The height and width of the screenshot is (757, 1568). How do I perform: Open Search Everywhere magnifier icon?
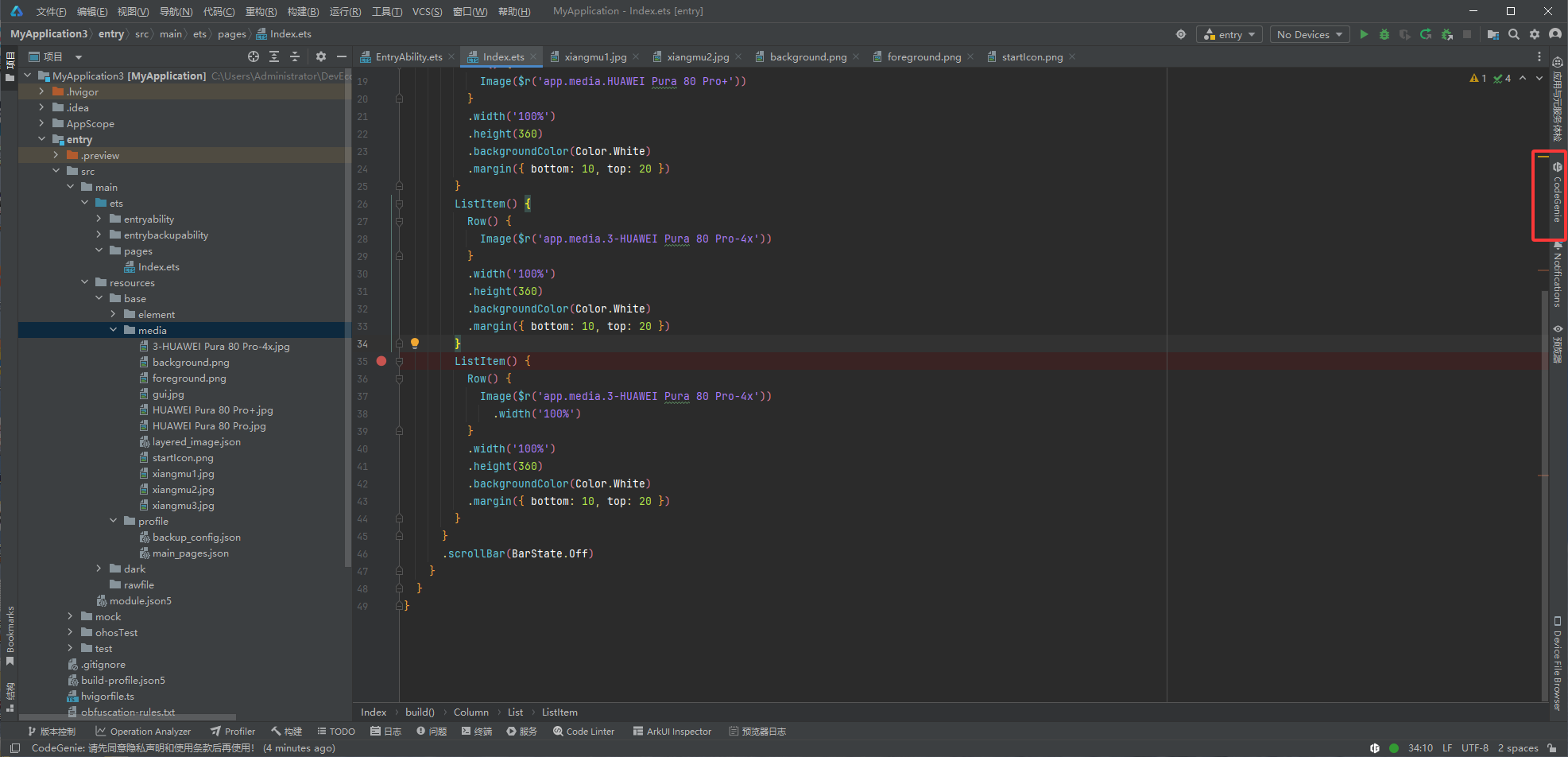[x=1514, y=34]
